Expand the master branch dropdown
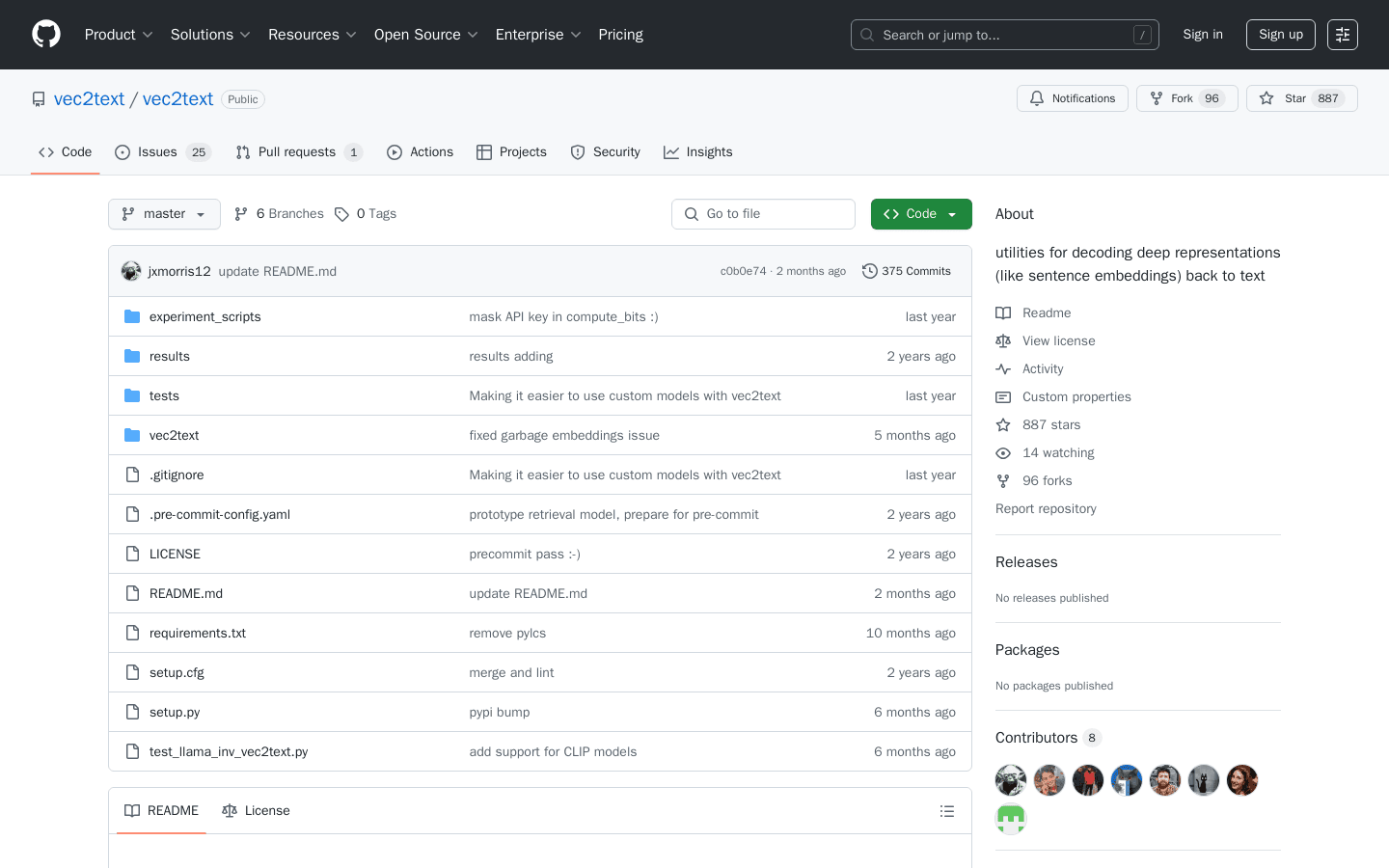 pos(164,214)
